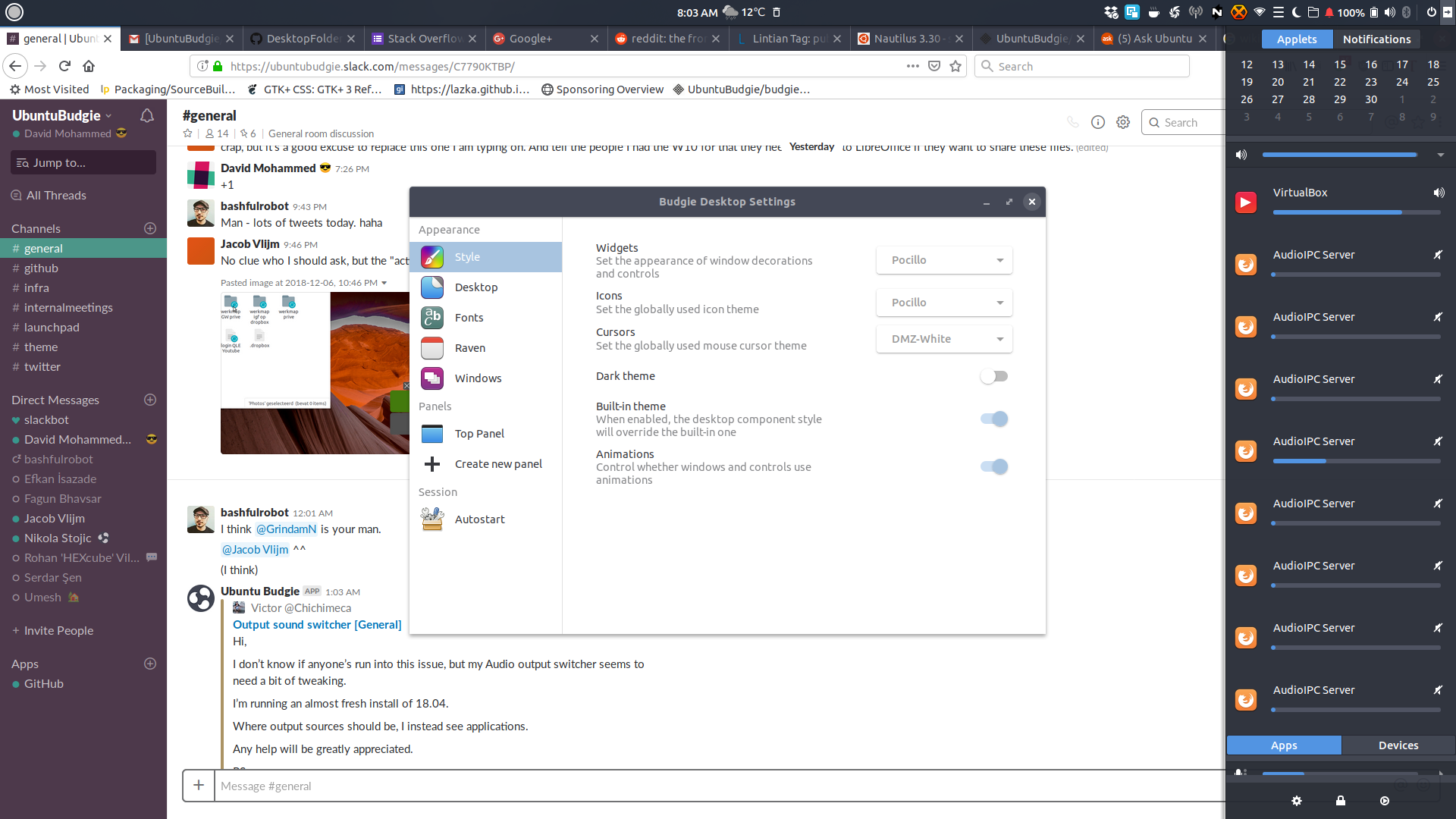Screen dimensions: 1456x819
Task: Select Top Panel in Budgie settings
Action: click(486, 434)
